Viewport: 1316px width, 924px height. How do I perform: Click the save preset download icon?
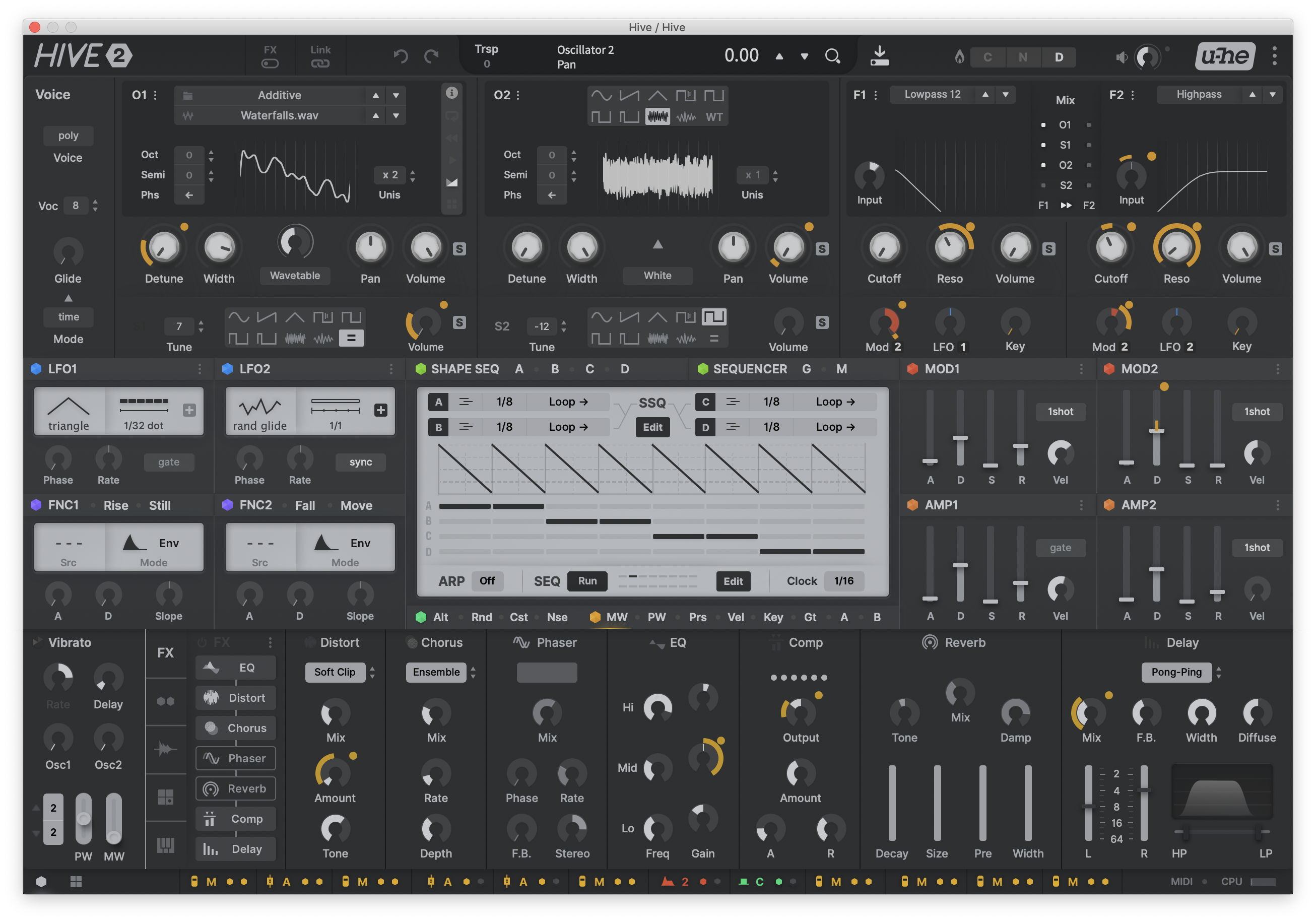point(879,55)
